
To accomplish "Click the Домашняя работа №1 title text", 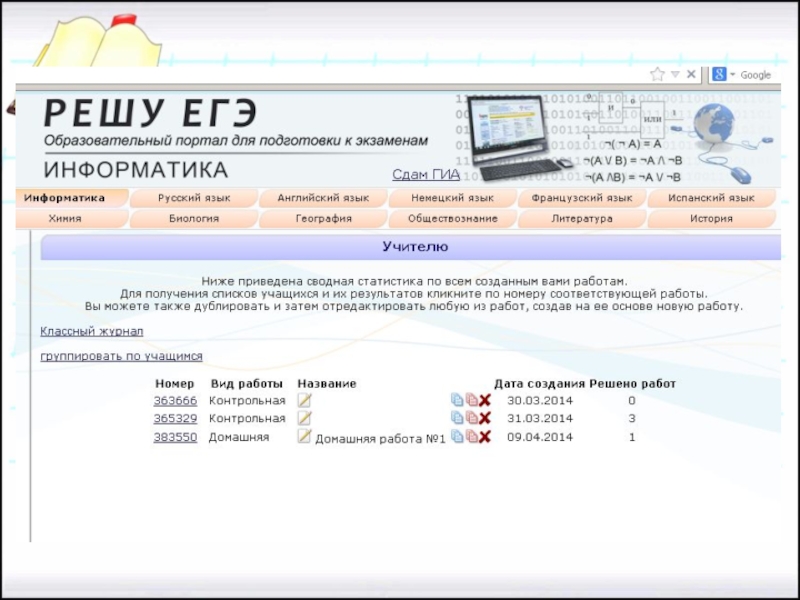I will pos(381,439).
